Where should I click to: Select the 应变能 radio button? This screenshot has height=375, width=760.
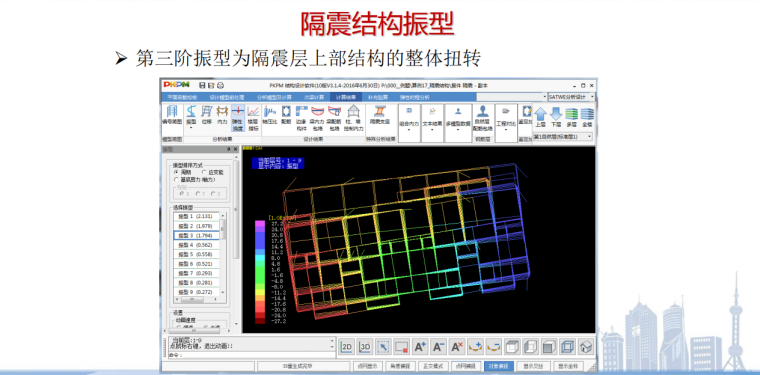pyautogui.click(x=204, y=172)
